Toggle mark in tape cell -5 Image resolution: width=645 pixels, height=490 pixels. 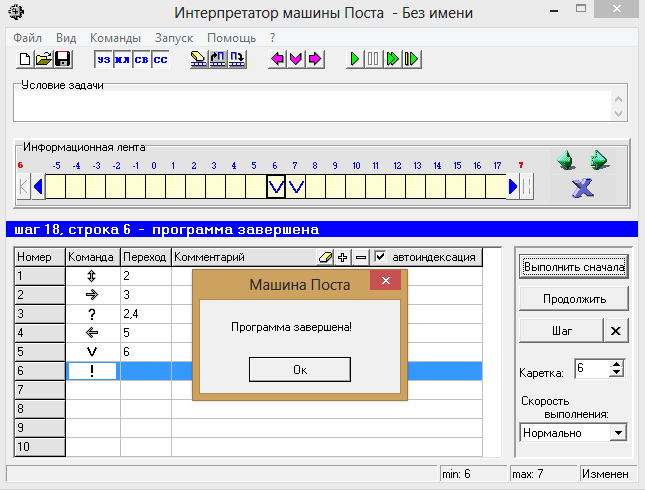55,187
